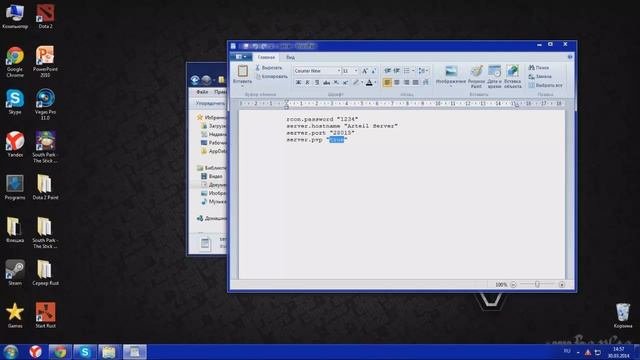Click Find (Поиск) in the ribbon
640x360 pixels.
tap(539, 67)
